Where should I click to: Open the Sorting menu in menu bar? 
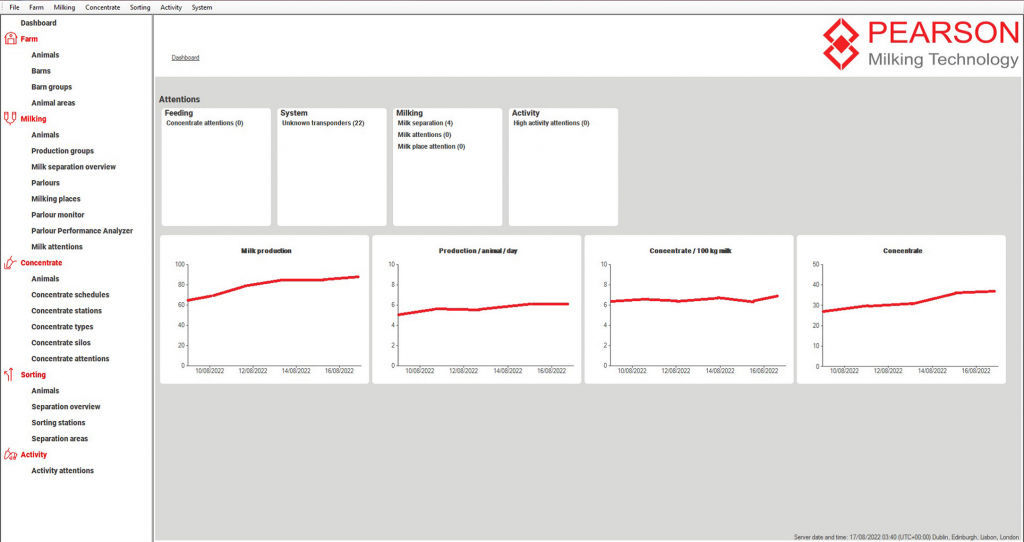[140, 7]
